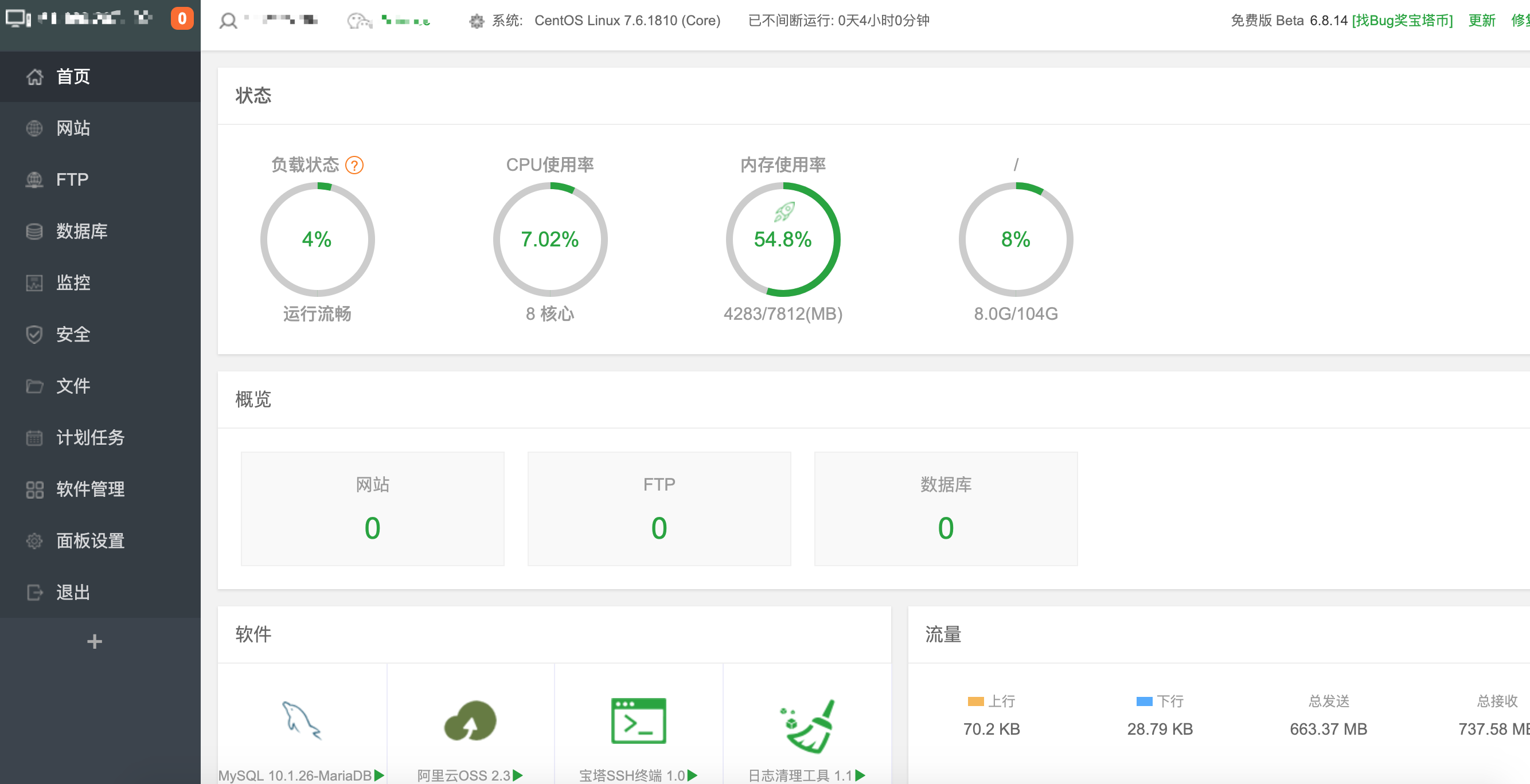Click the 阿里云OSS 2.3 label

coord(464,775)
